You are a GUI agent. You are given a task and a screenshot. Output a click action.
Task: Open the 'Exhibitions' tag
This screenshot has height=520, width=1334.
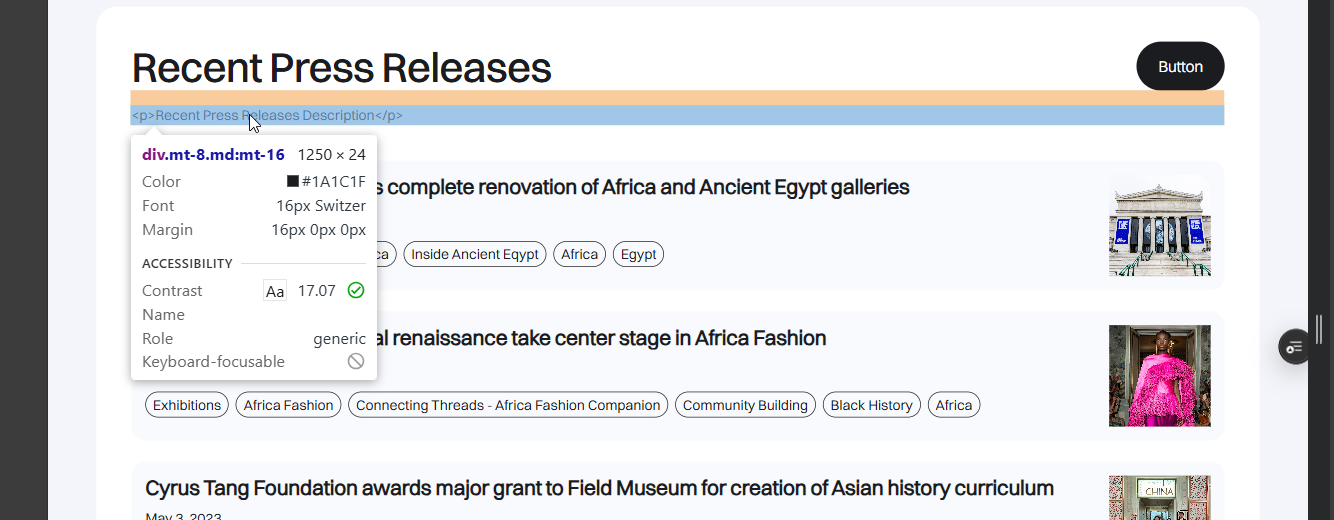187,405
